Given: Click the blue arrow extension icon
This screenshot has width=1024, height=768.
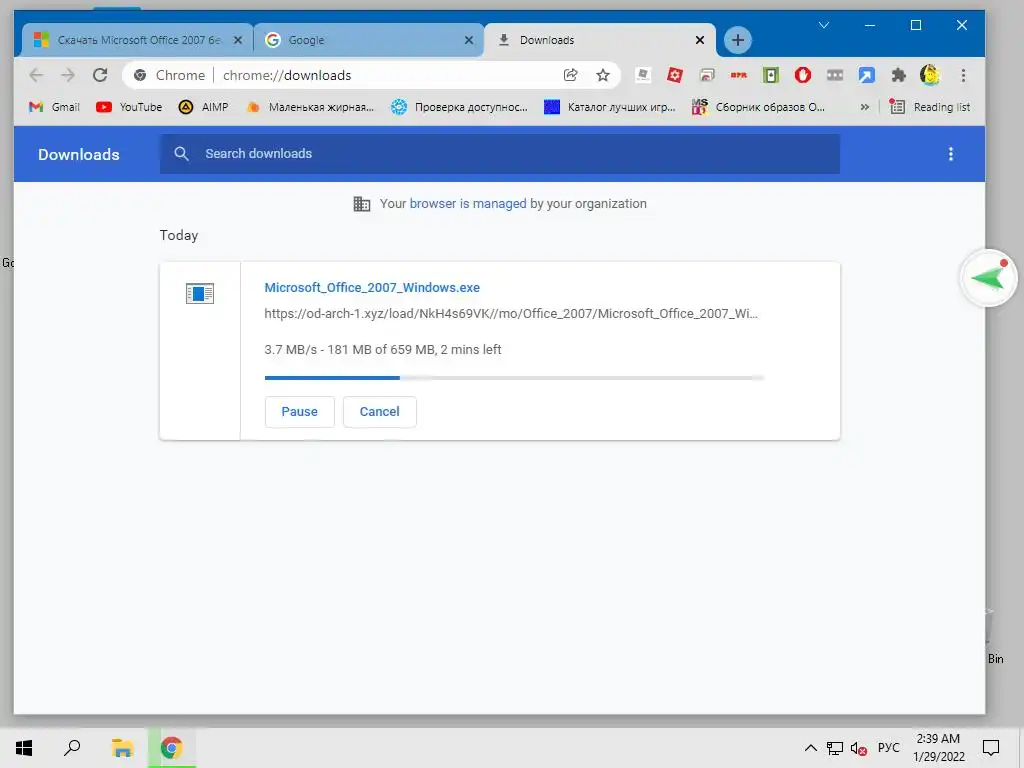Looking at the screenshot, I should coord(867,75).
